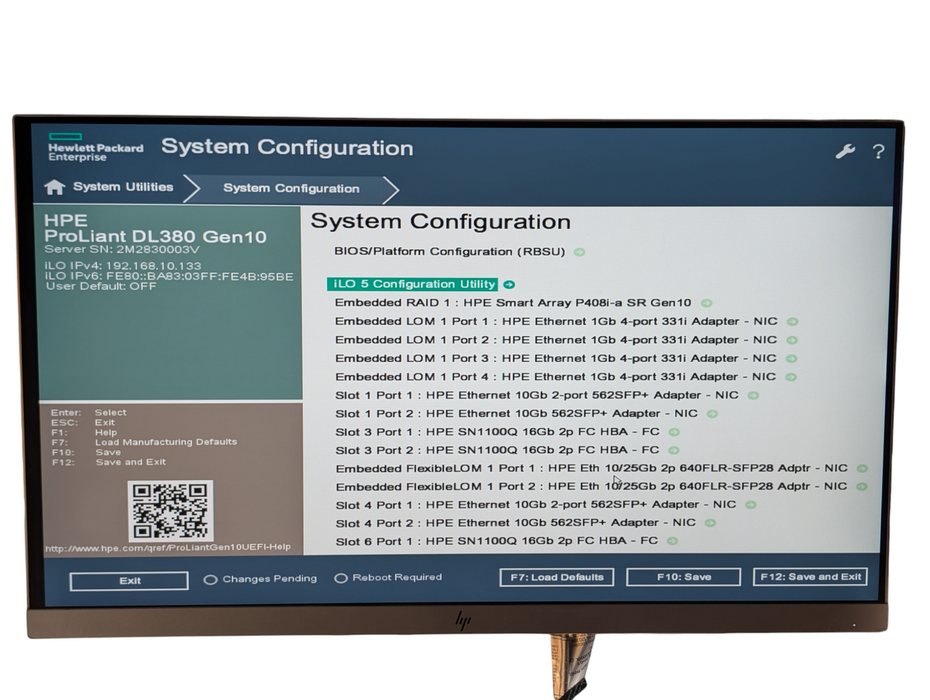Screen dimensions: 930x700
Task: Click F7: Load Defaults button
Action: coord(556,577)
